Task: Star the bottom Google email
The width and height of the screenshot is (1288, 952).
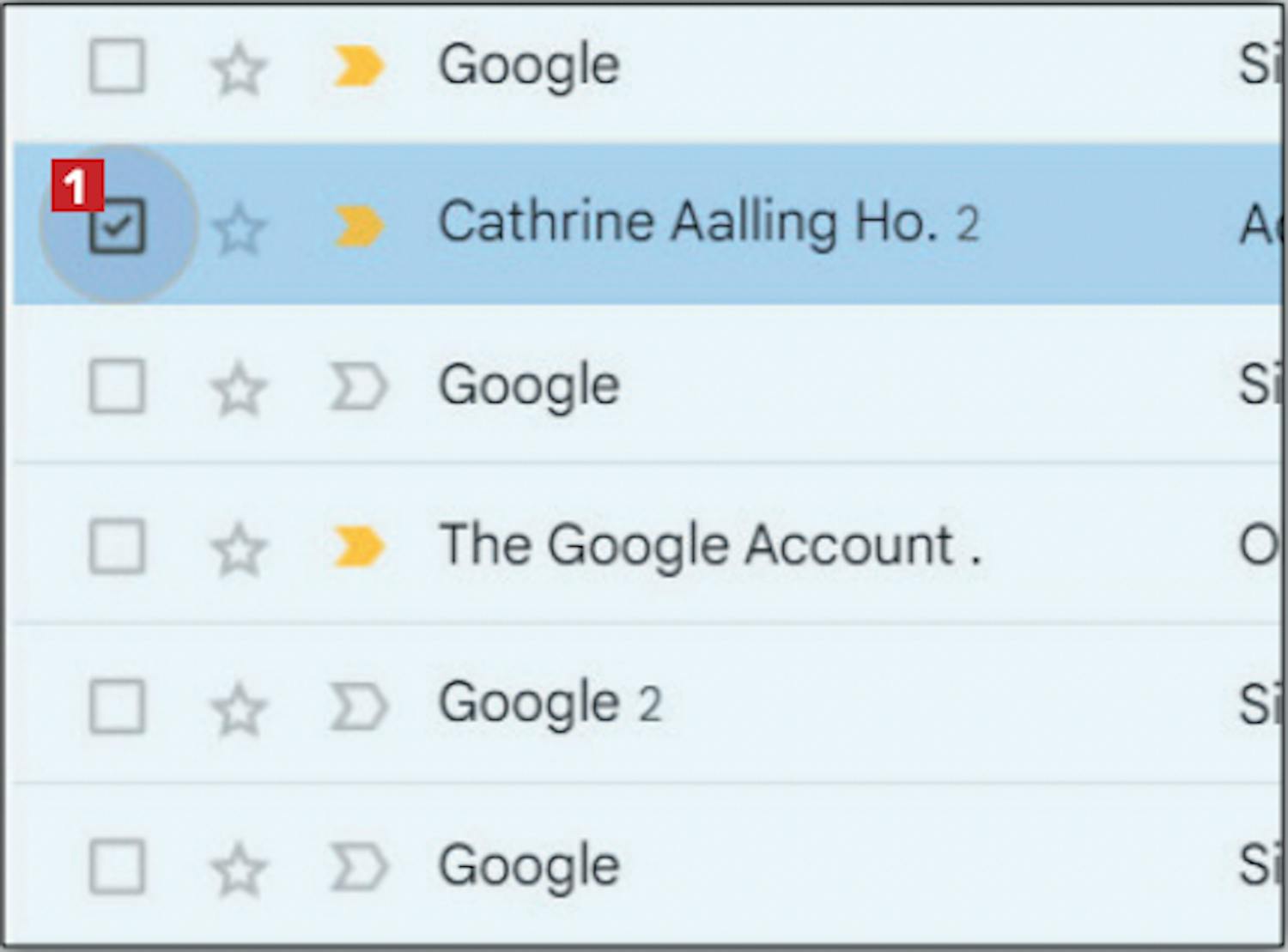Action: [x=238, y=869]
